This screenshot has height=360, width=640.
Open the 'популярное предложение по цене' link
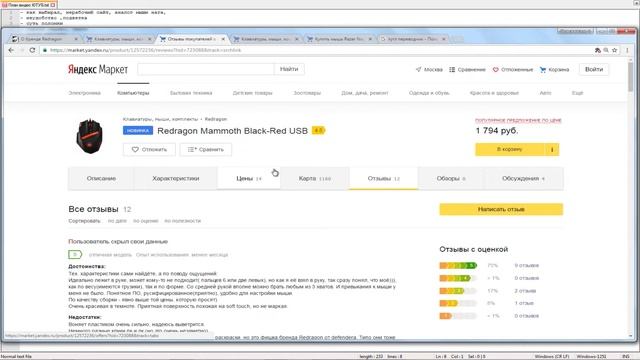(518, 120)
